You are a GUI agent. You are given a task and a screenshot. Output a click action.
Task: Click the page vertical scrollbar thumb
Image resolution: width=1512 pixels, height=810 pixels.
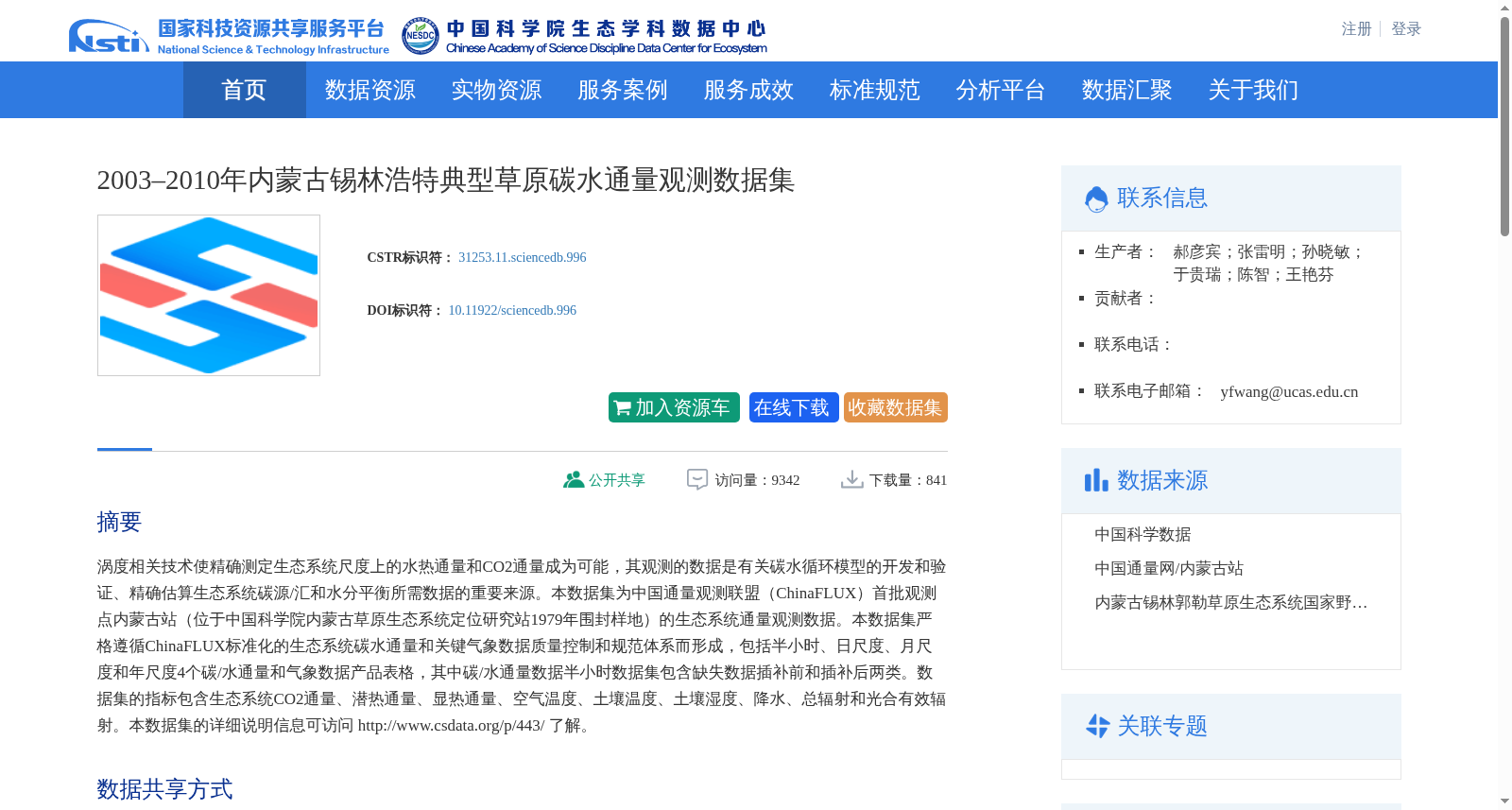pos(1504,126)
